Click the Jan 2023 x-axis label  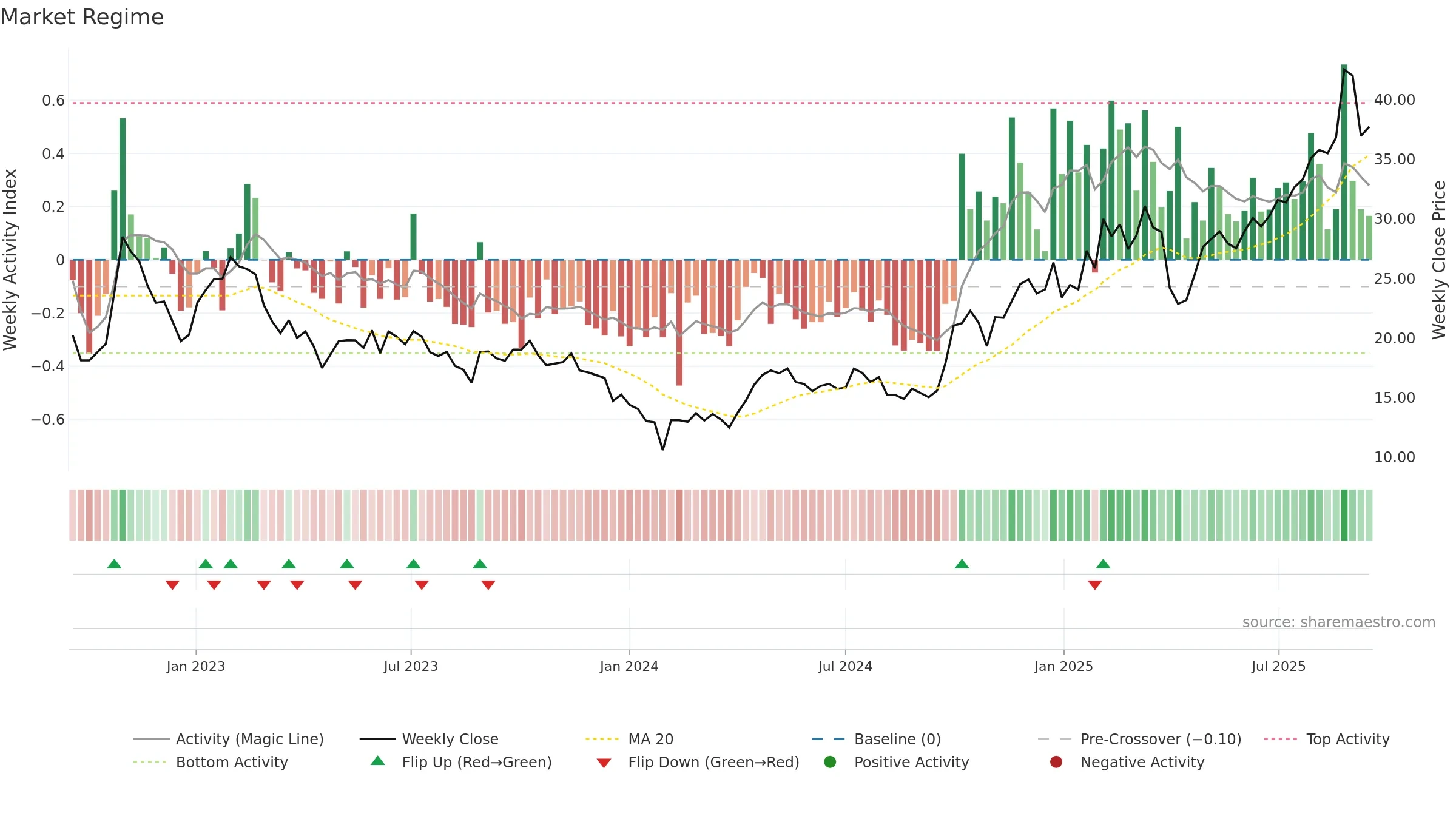(196, 666)
